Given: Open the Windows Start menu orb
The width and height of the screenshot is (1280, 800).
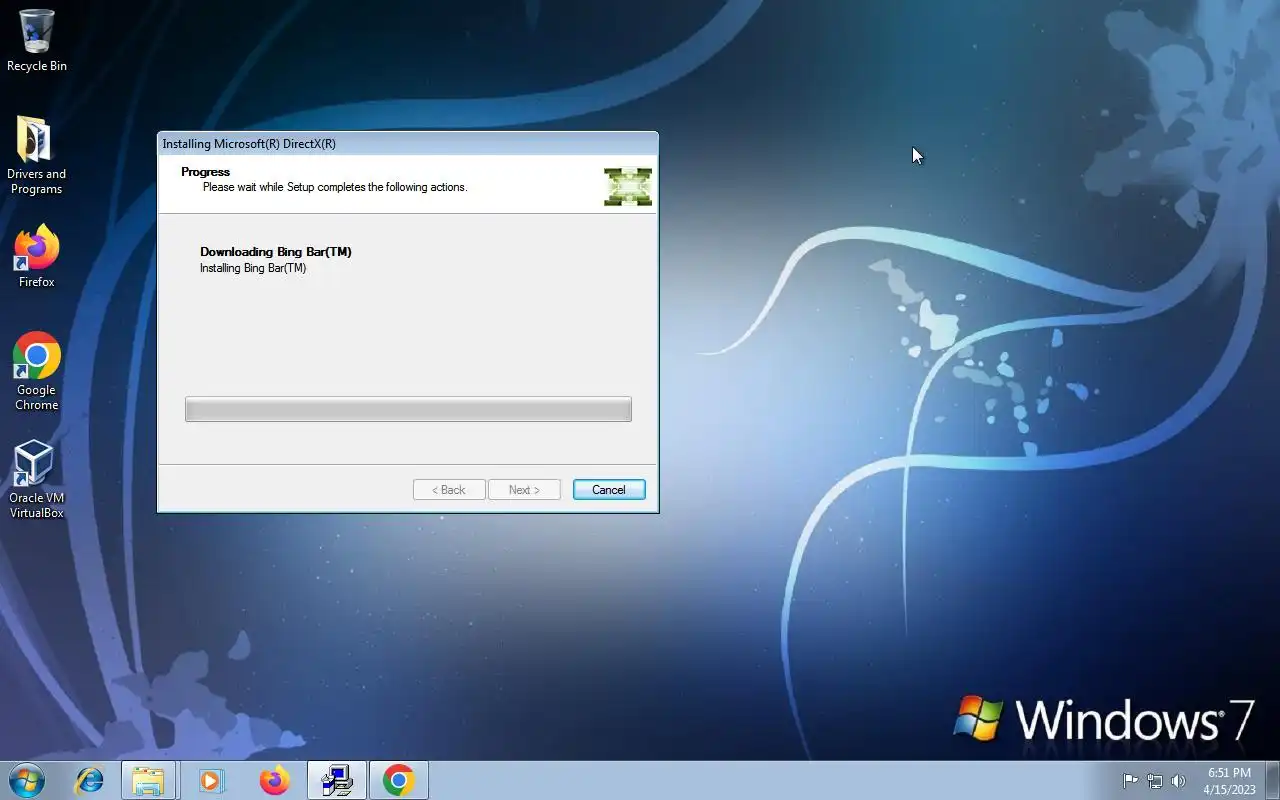Looking at the screenshot, I should pyautogui.click(x=26, y=780).
